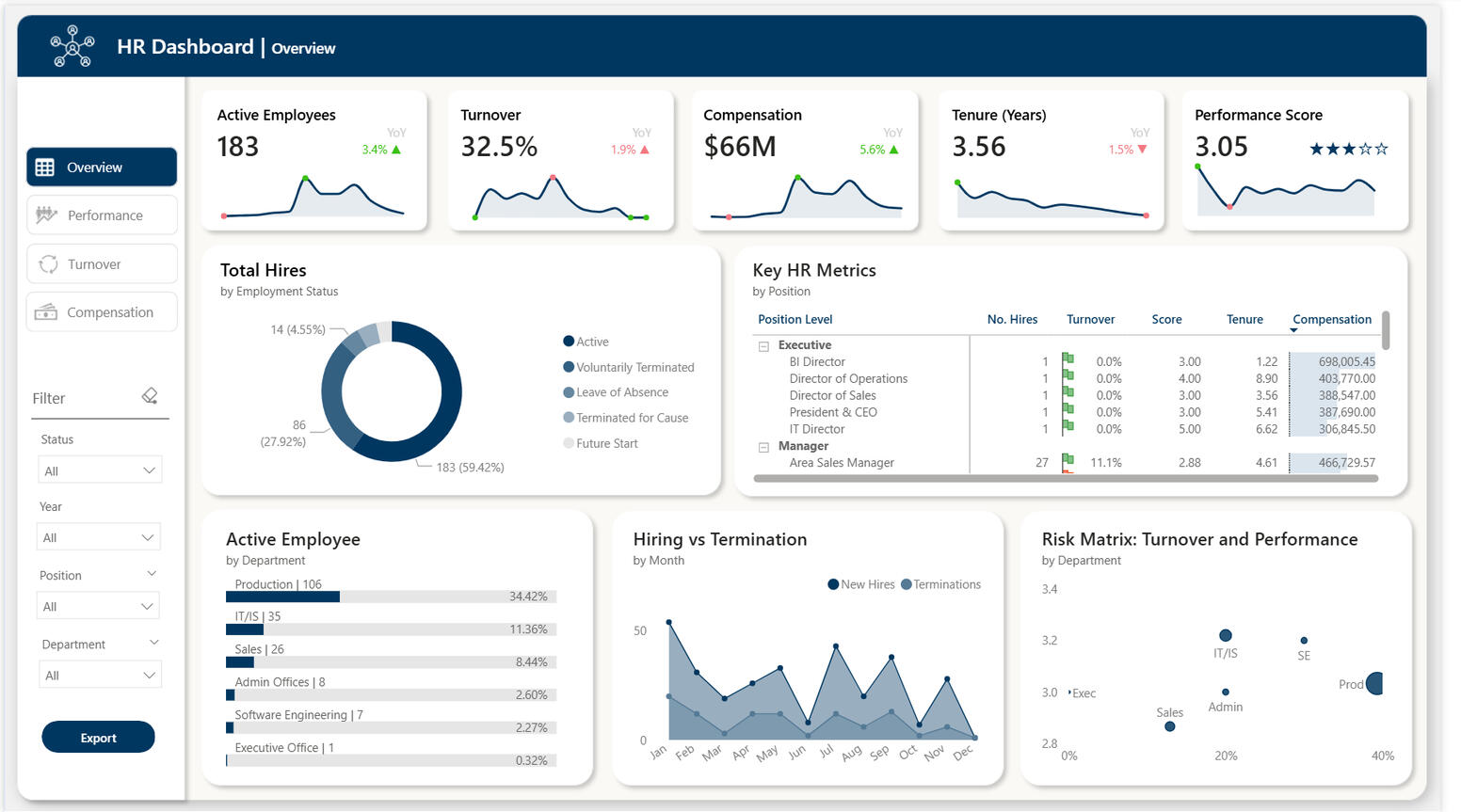Click the Performance Score star rating

(x=1348, y=149)
